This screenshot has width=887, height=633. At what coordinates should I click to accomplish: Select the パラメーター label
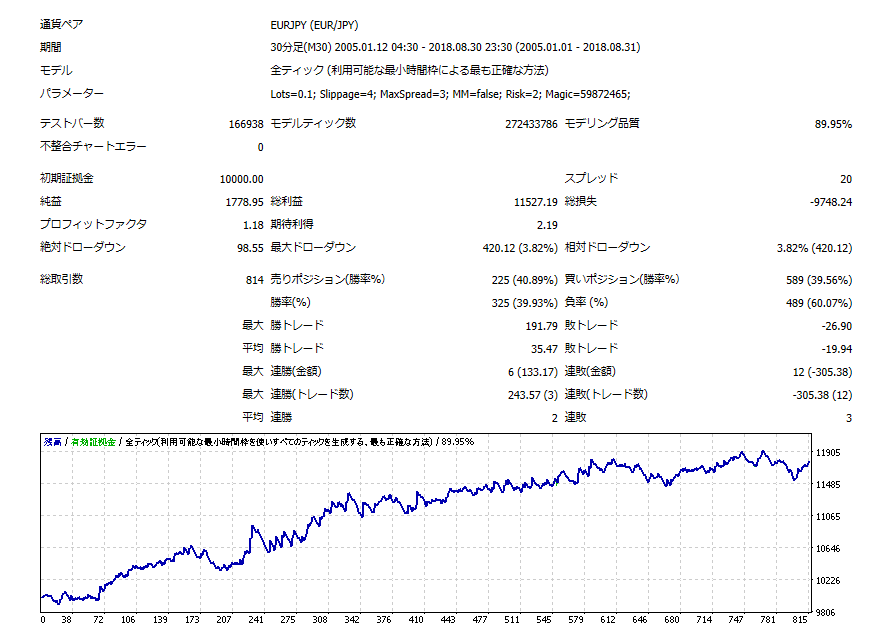(x=72, y=93)
